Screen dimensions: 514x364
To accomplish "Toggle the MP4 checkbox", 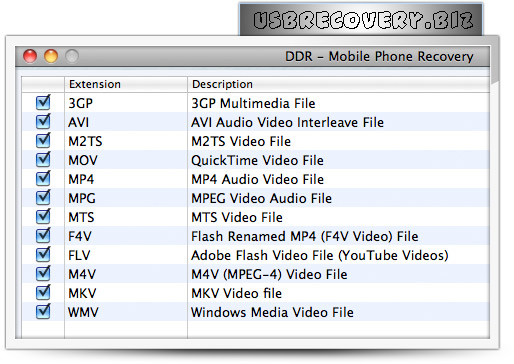I will (x=43, y=179).
